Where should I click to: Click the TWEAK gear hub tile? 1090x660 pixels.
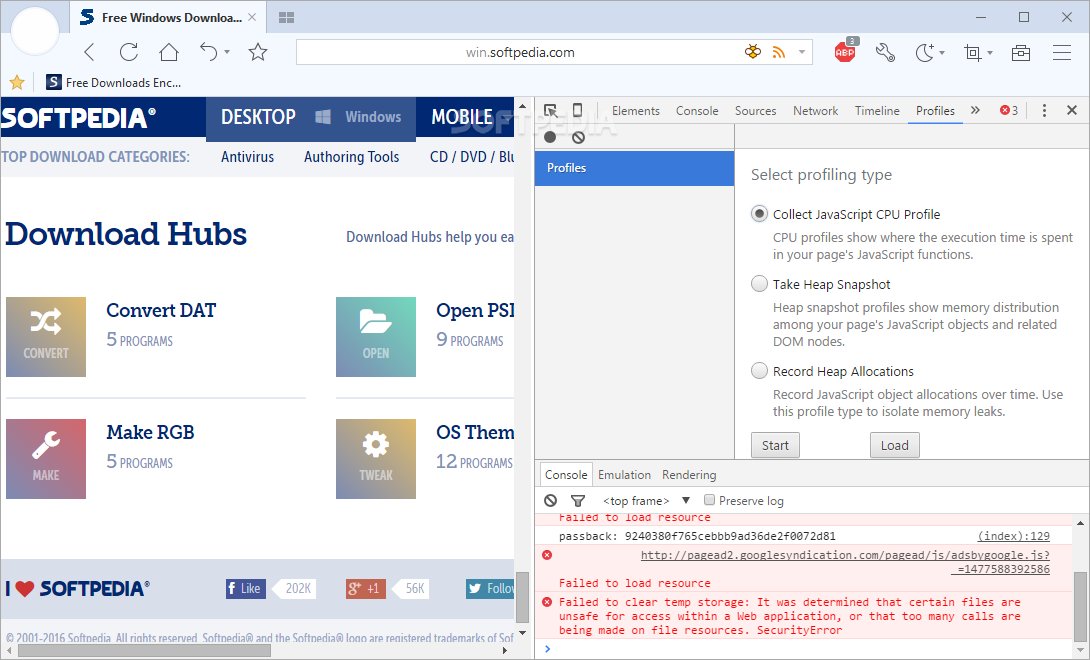click(376, 458)
